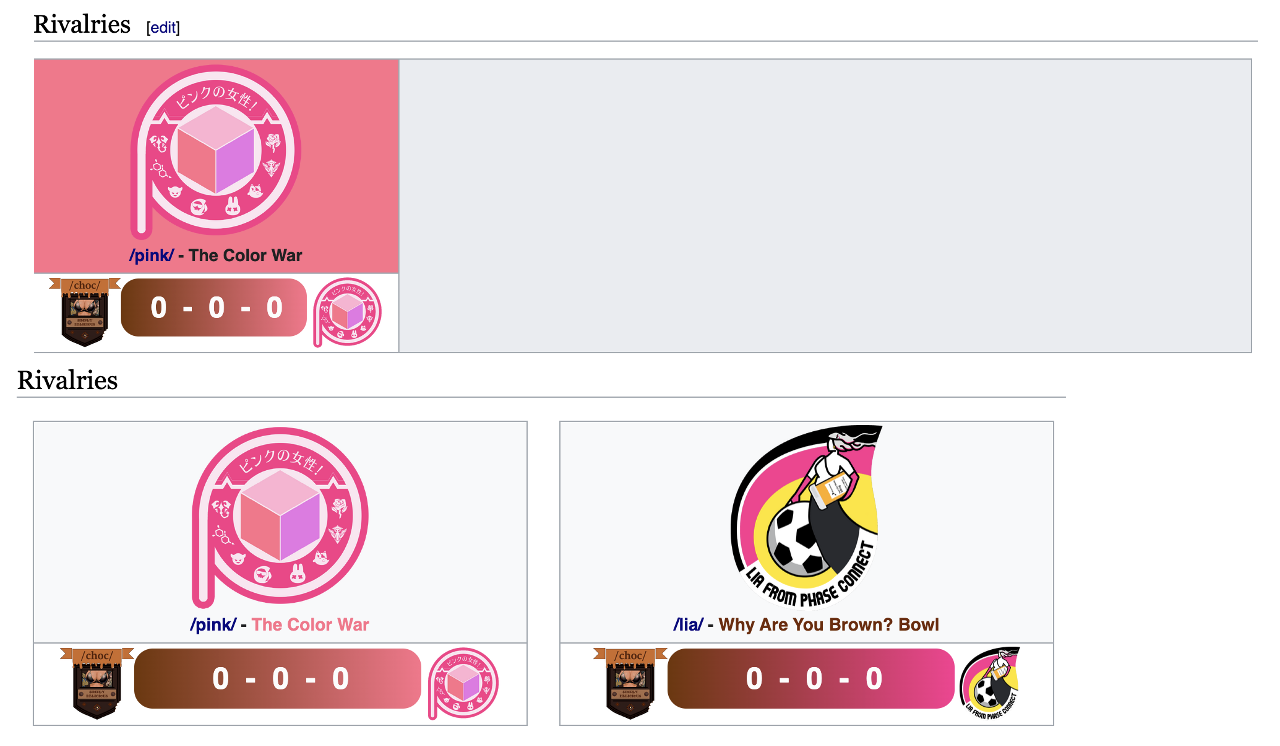
Task: Click /choc/ badge in lower Color War card
Action: tap(97, 684)
